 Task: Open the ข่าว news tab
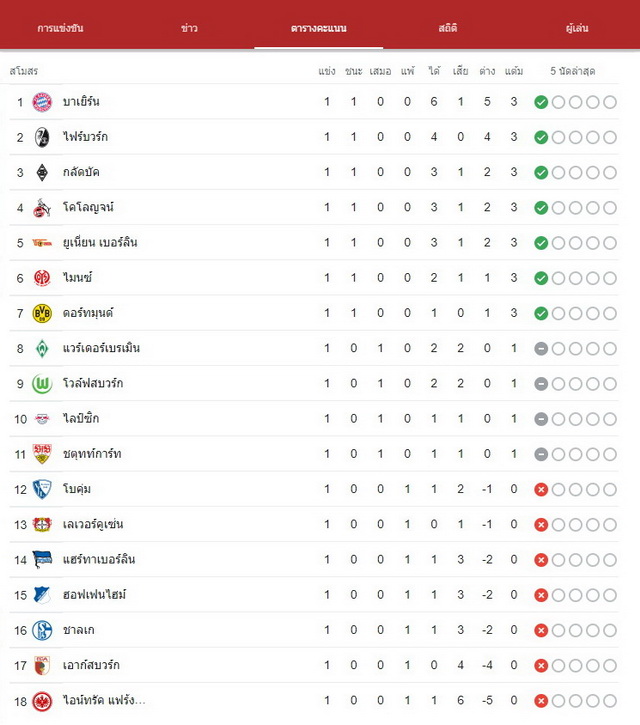coord(189,28)
